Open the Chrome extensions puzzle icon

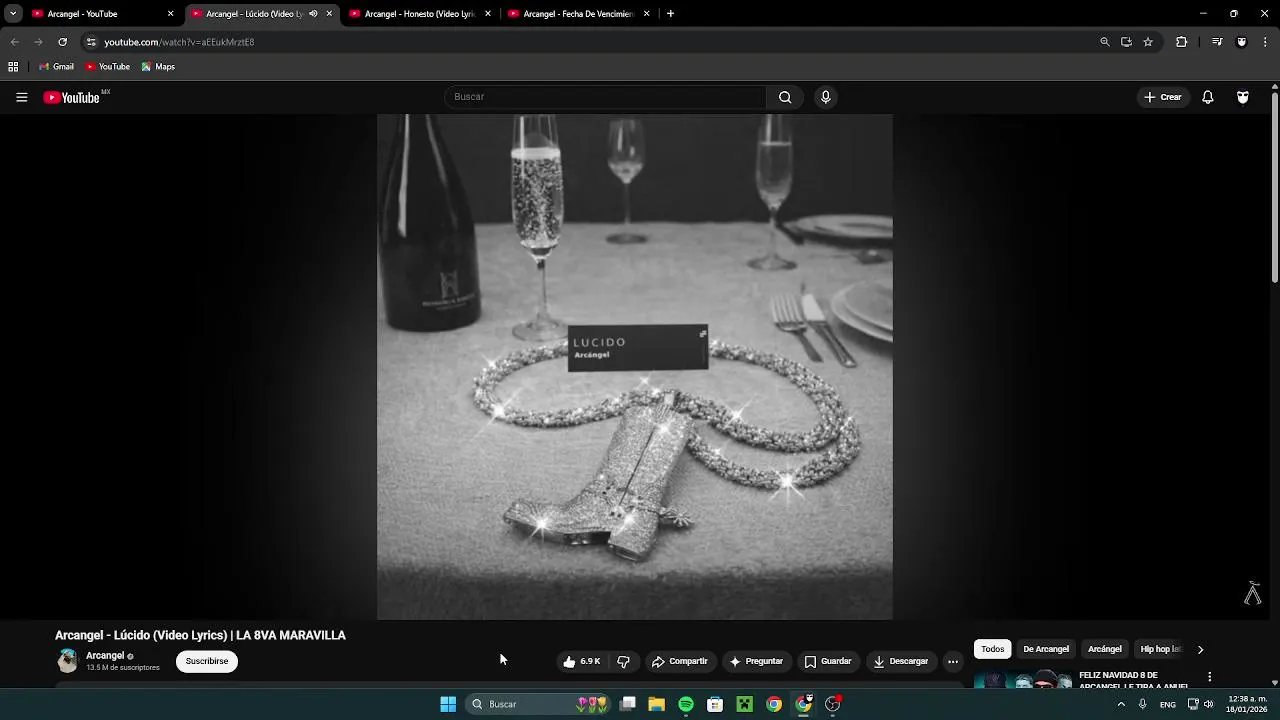(x=1181, y=42)
